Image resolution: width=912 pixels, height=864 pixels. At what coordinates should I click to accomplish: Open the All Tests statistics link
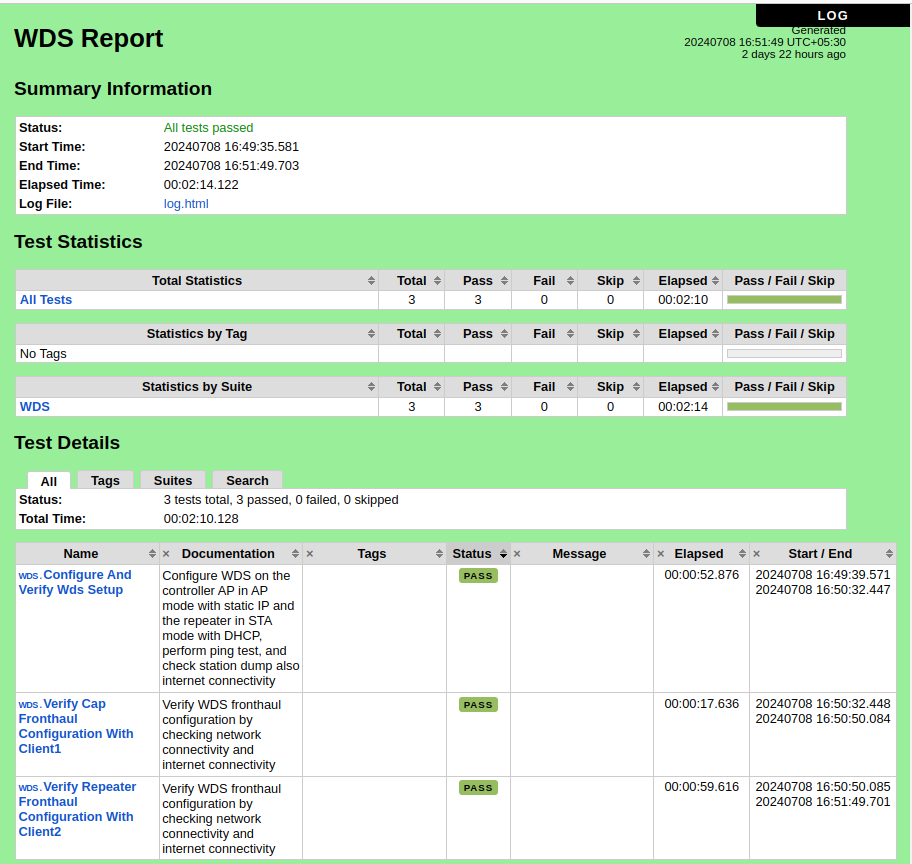[46, 300]
